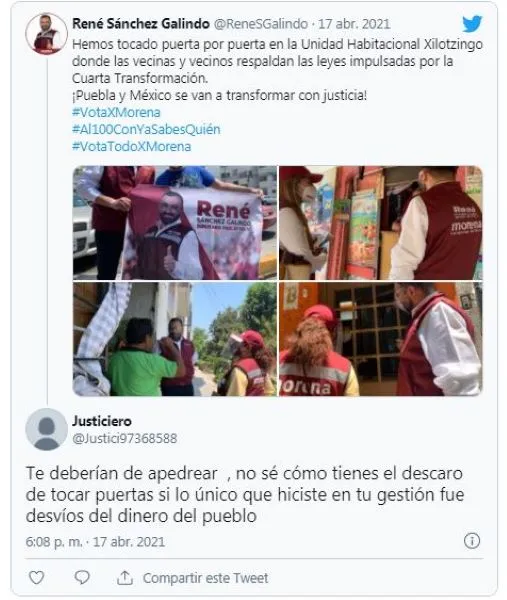Like the tweet with the heart icon
Image resolution: width=507 pixels, height=600 pixels.
coord(37,577)
